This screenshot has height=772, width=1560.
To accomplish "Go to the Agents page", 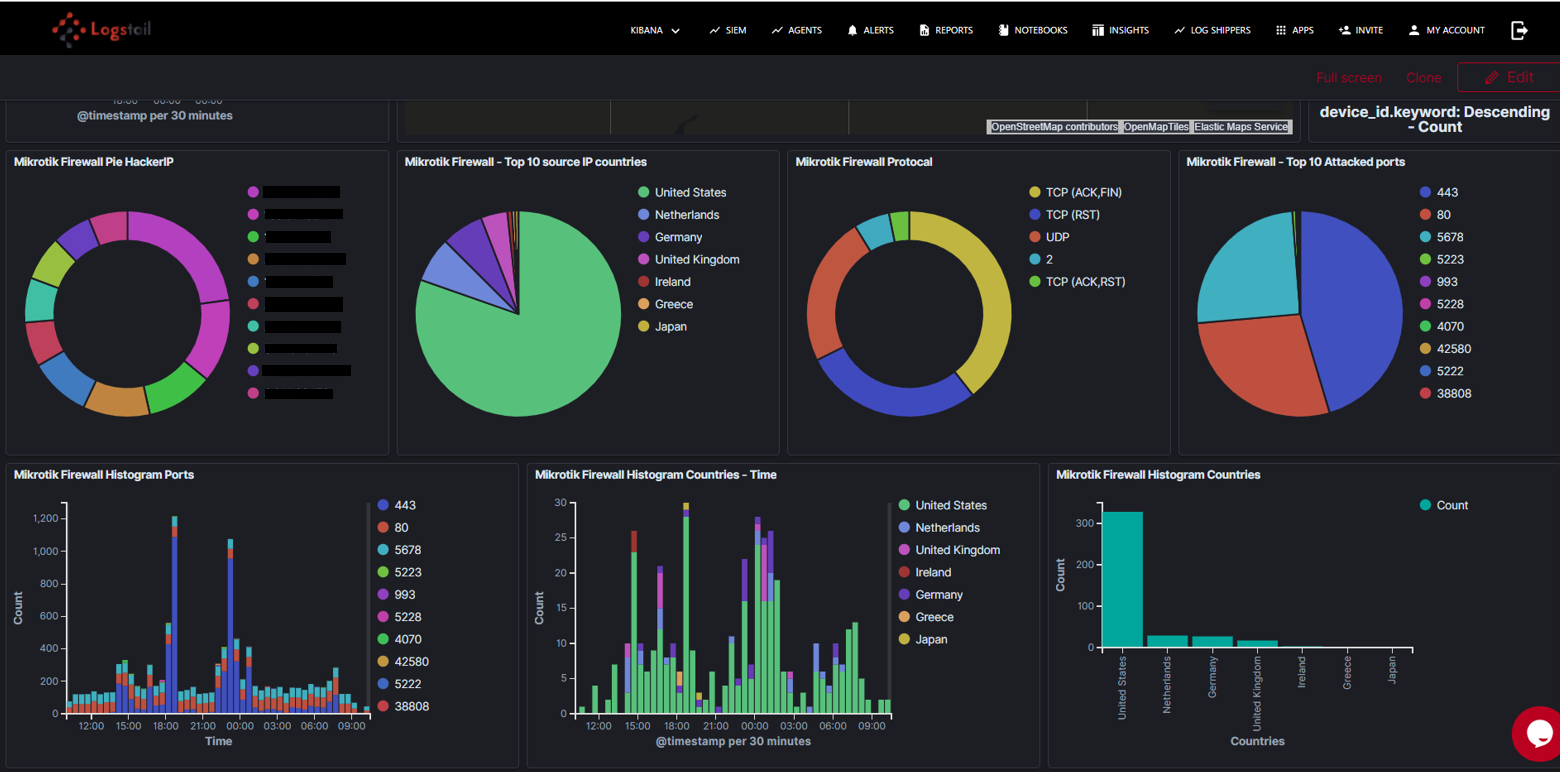I will pyautogui.click(x=796, y=31).
